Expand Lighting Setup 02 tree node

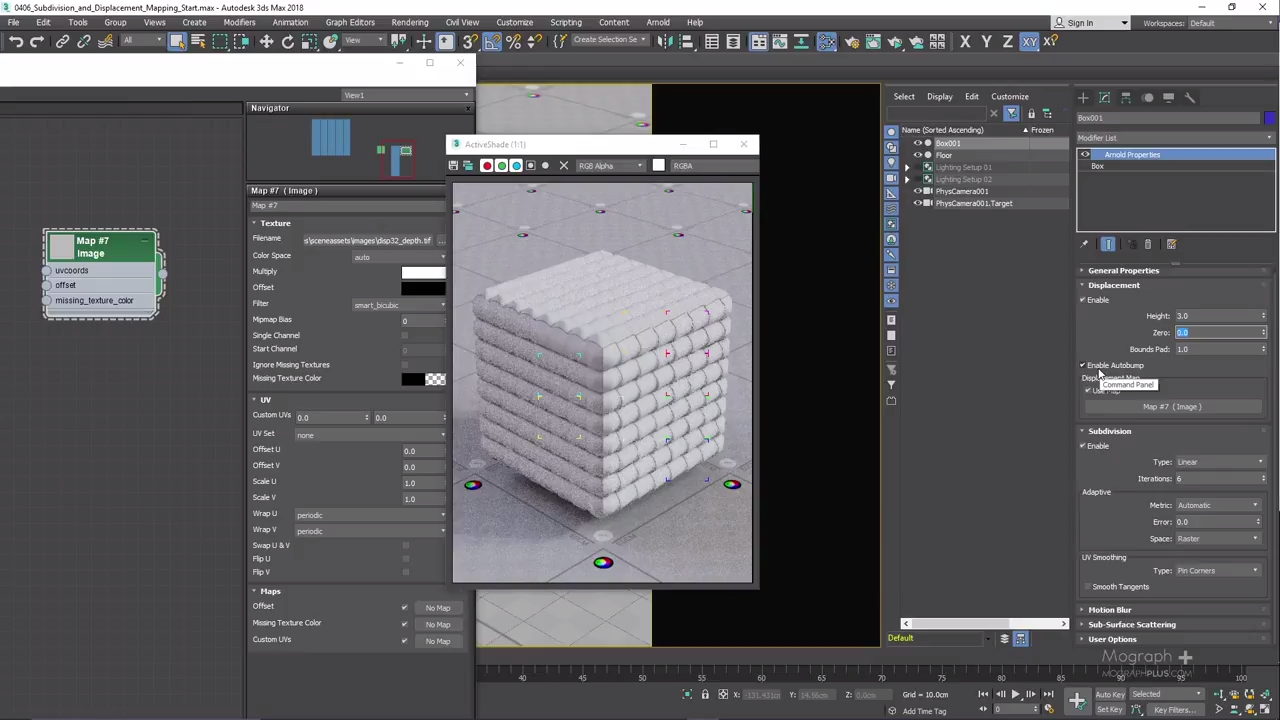coord(907,179)
